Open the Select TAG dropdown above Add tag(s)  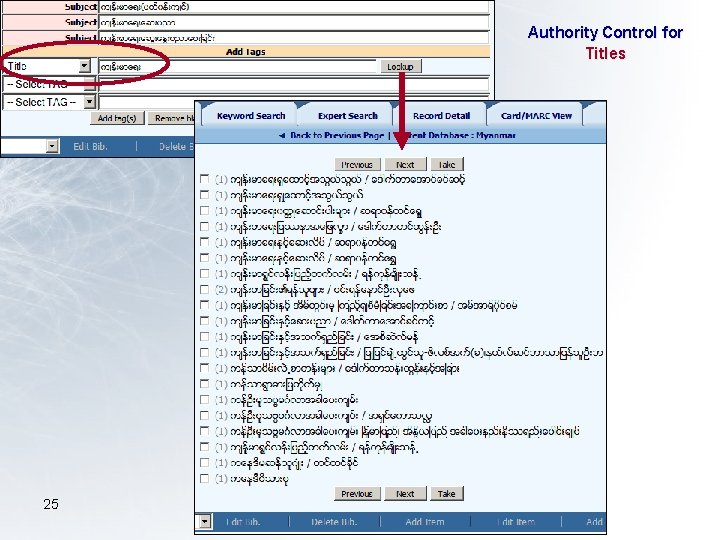click(90, 102)
